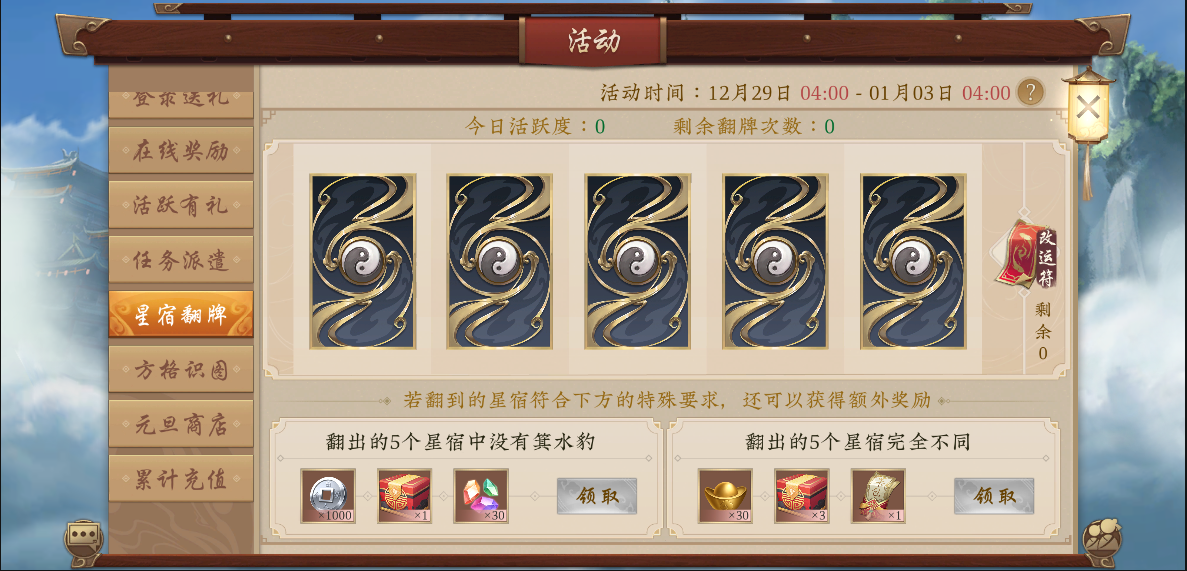Viewport: 1187px width, 571px height.
Task: Go to the 累计充值 tab
Action: [181, 478]
